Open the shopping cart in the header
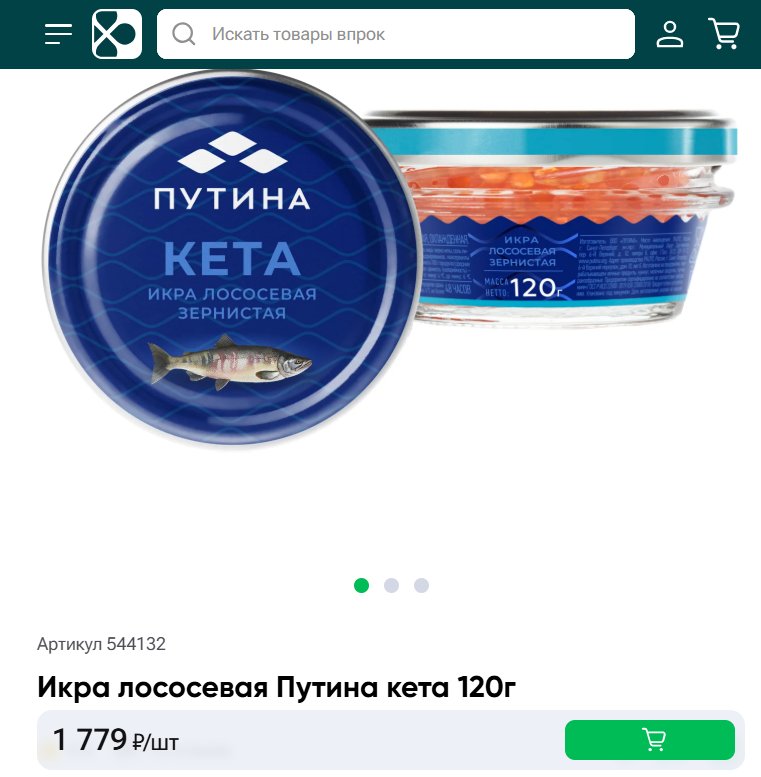 724,34
